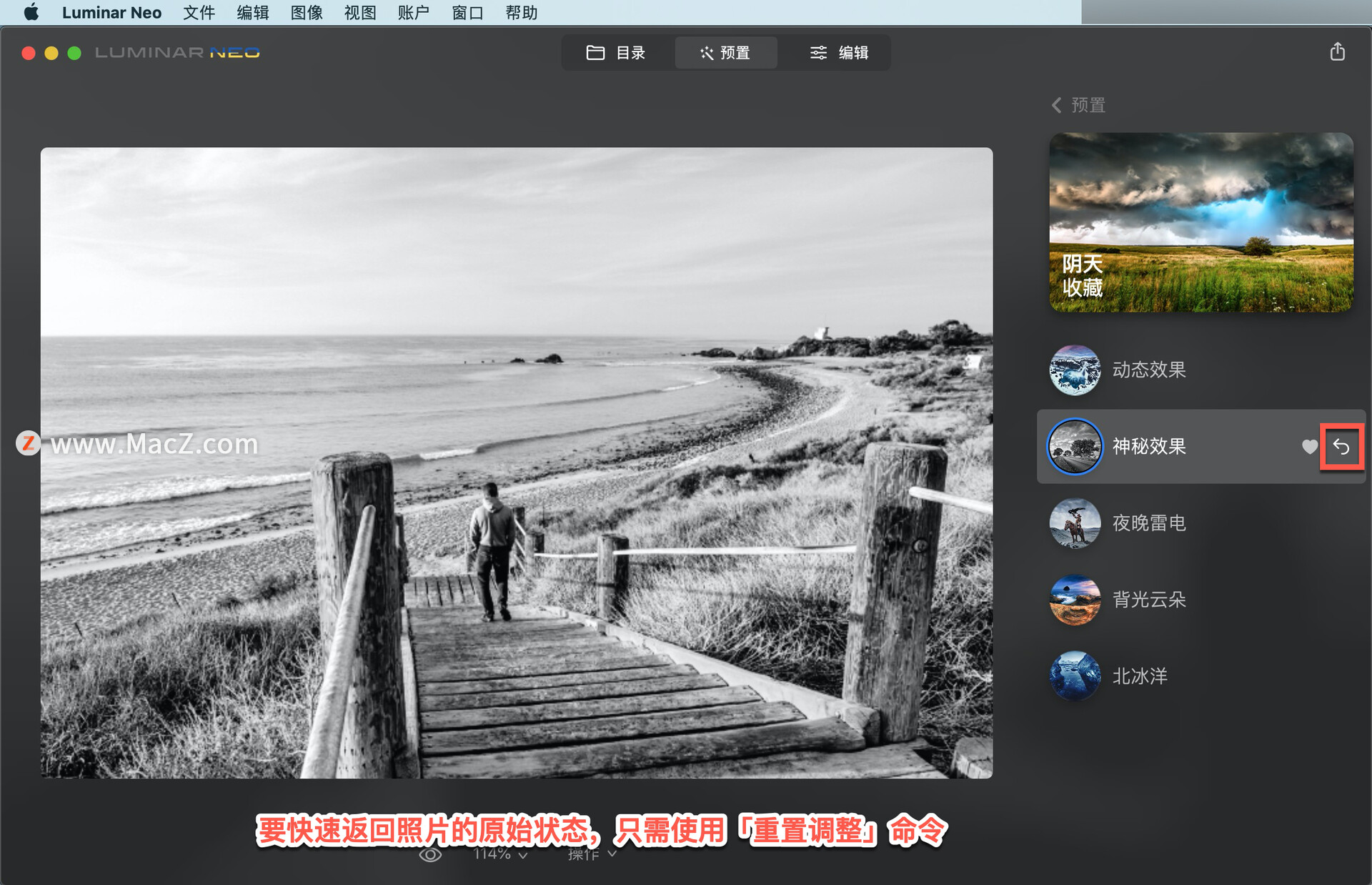Open the 视图 menu
The height and width of the screenshot is (885, 1372).
(x=360, y=12)
